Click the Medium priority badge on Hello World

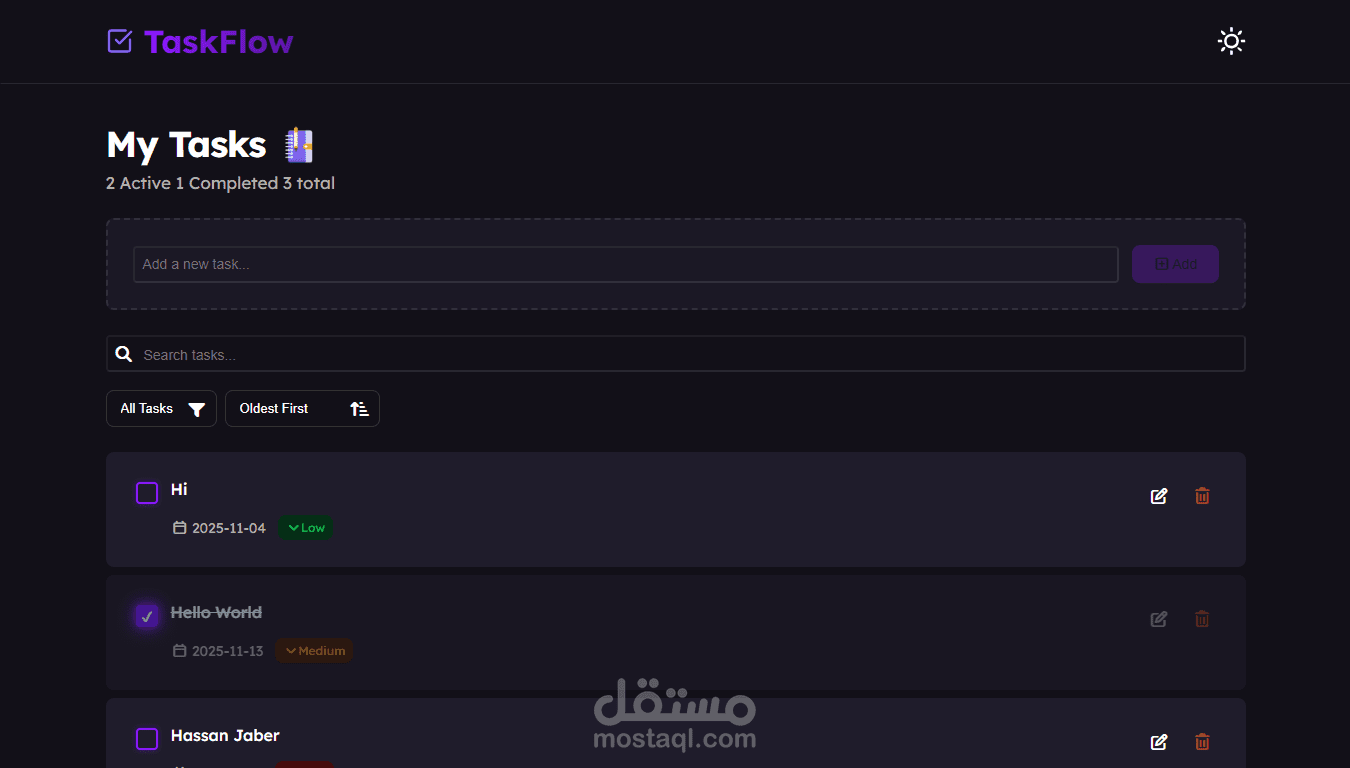tap(315, 651)
